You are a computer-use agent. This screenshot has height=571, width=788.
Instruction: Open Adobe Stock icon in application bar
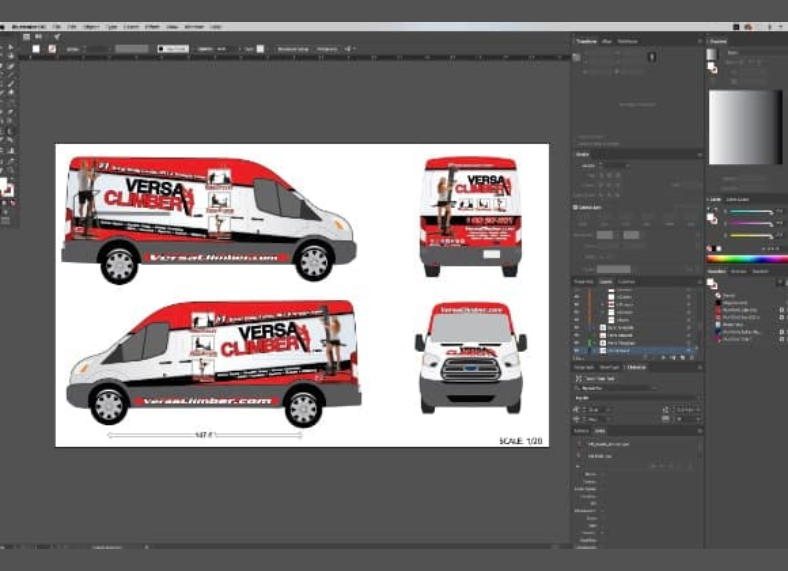point(38,37)
